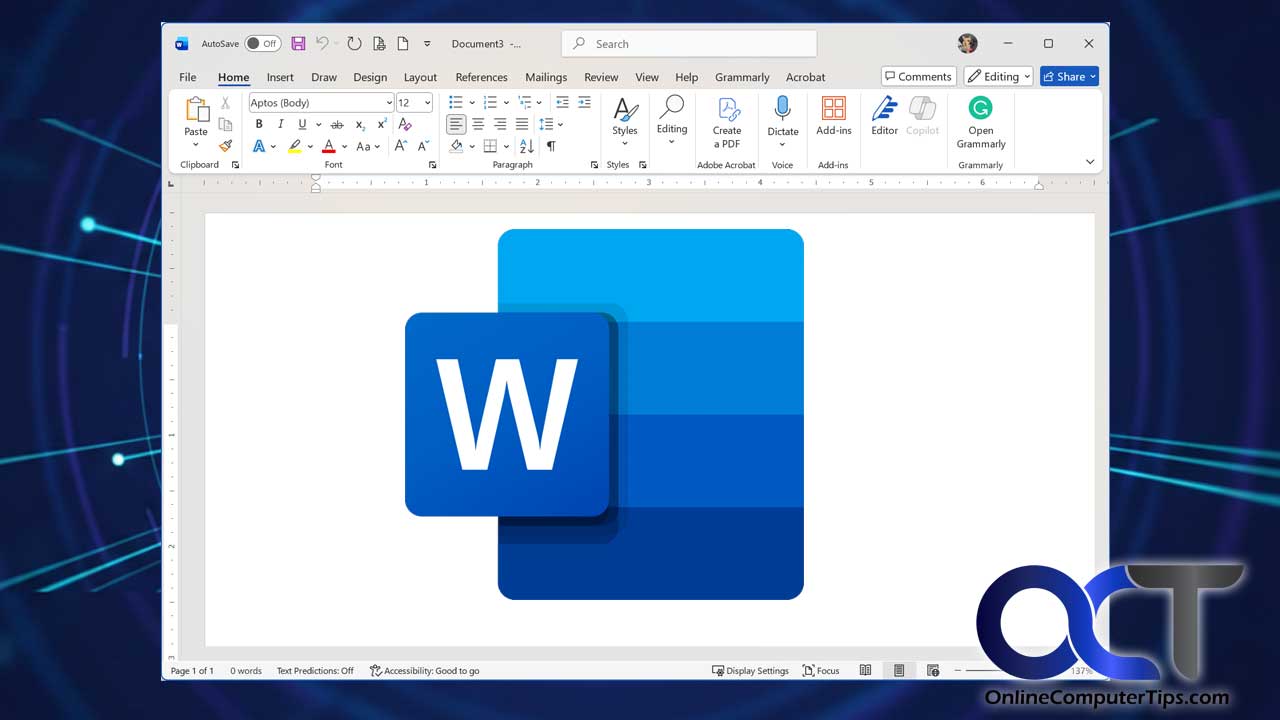Open the Design tab
This screenshot has width=1280, height=720.
(370, 77)
